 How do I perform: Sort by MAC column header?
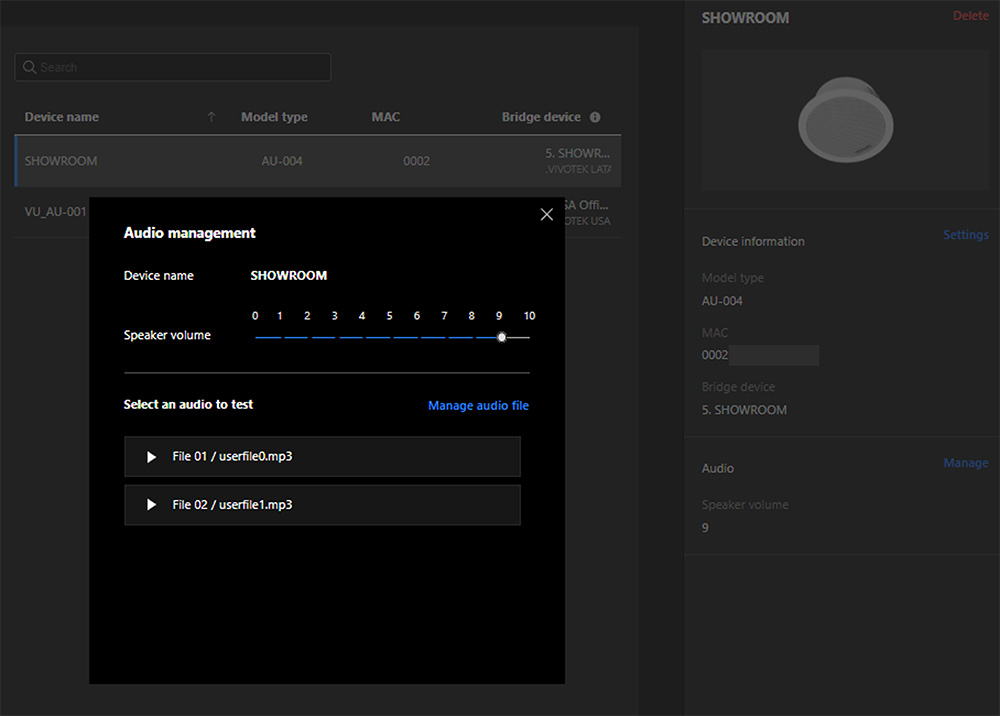pos(385,117)
